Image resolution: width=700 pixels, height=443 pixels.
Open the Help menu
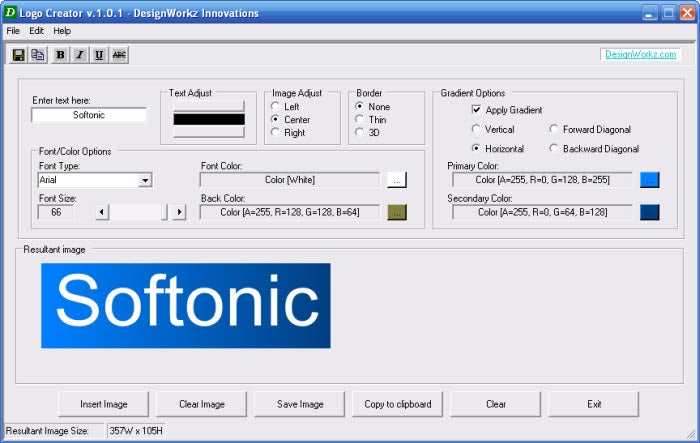(x=62, y=31)
